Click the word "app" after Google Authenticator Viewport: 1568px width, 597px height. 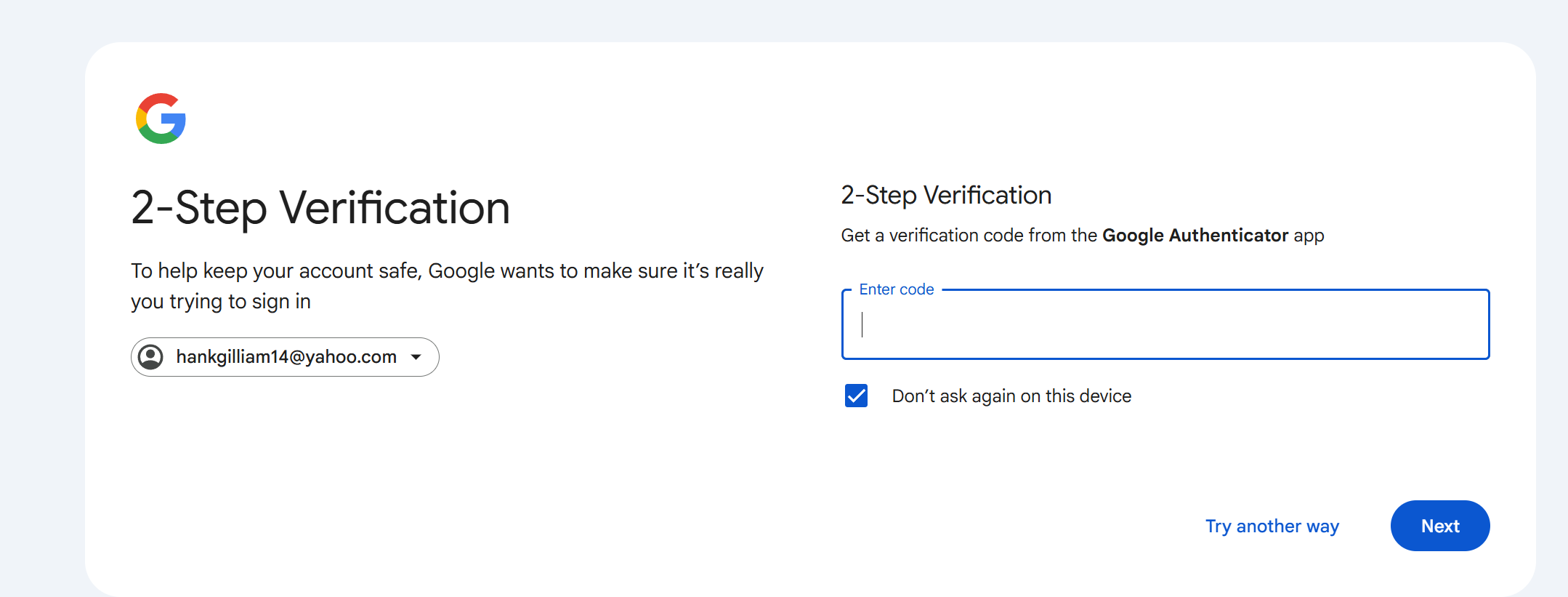point(1309,236)
